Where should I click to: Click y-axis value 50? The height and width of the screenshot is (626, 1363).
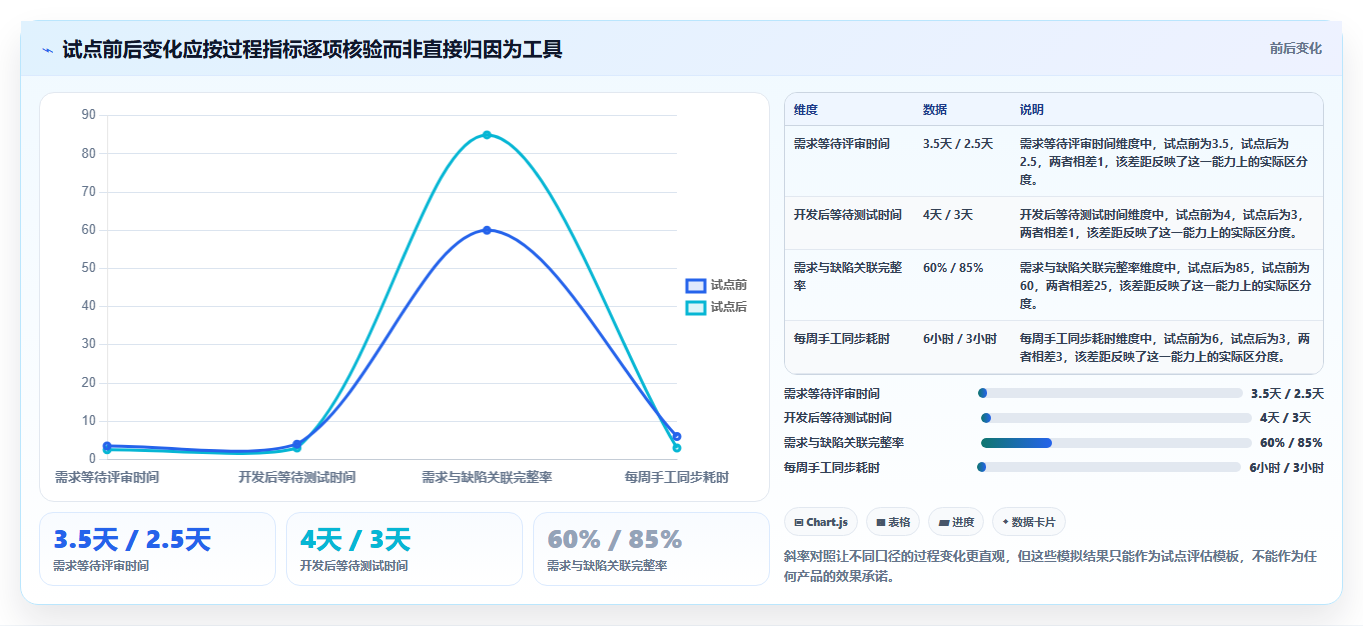pos(89,268)
